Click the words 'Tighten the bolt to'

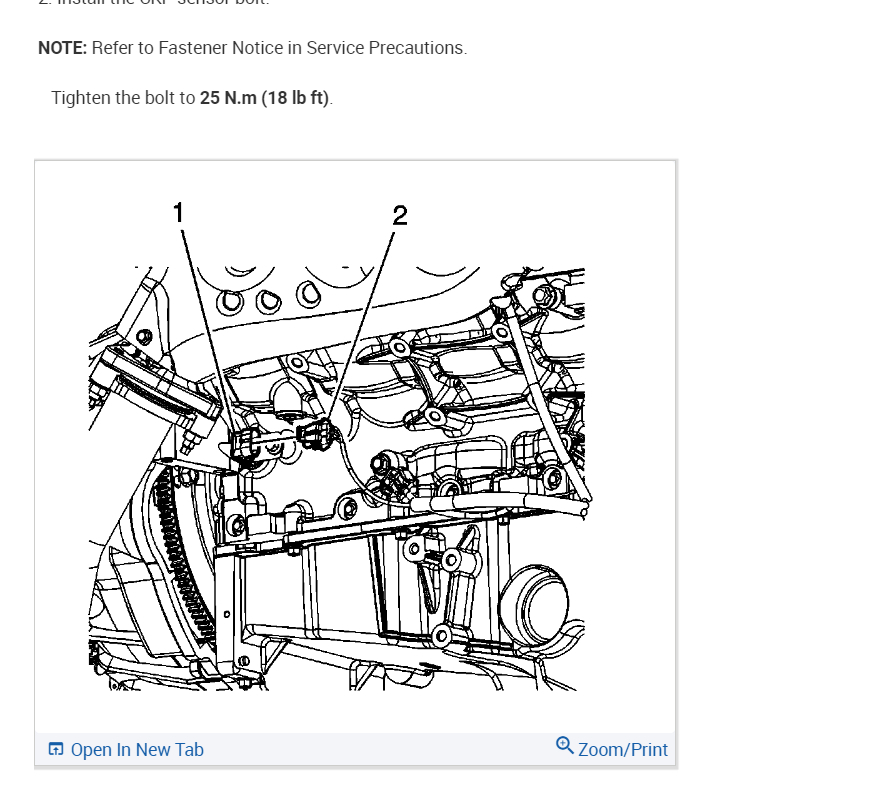123,98
